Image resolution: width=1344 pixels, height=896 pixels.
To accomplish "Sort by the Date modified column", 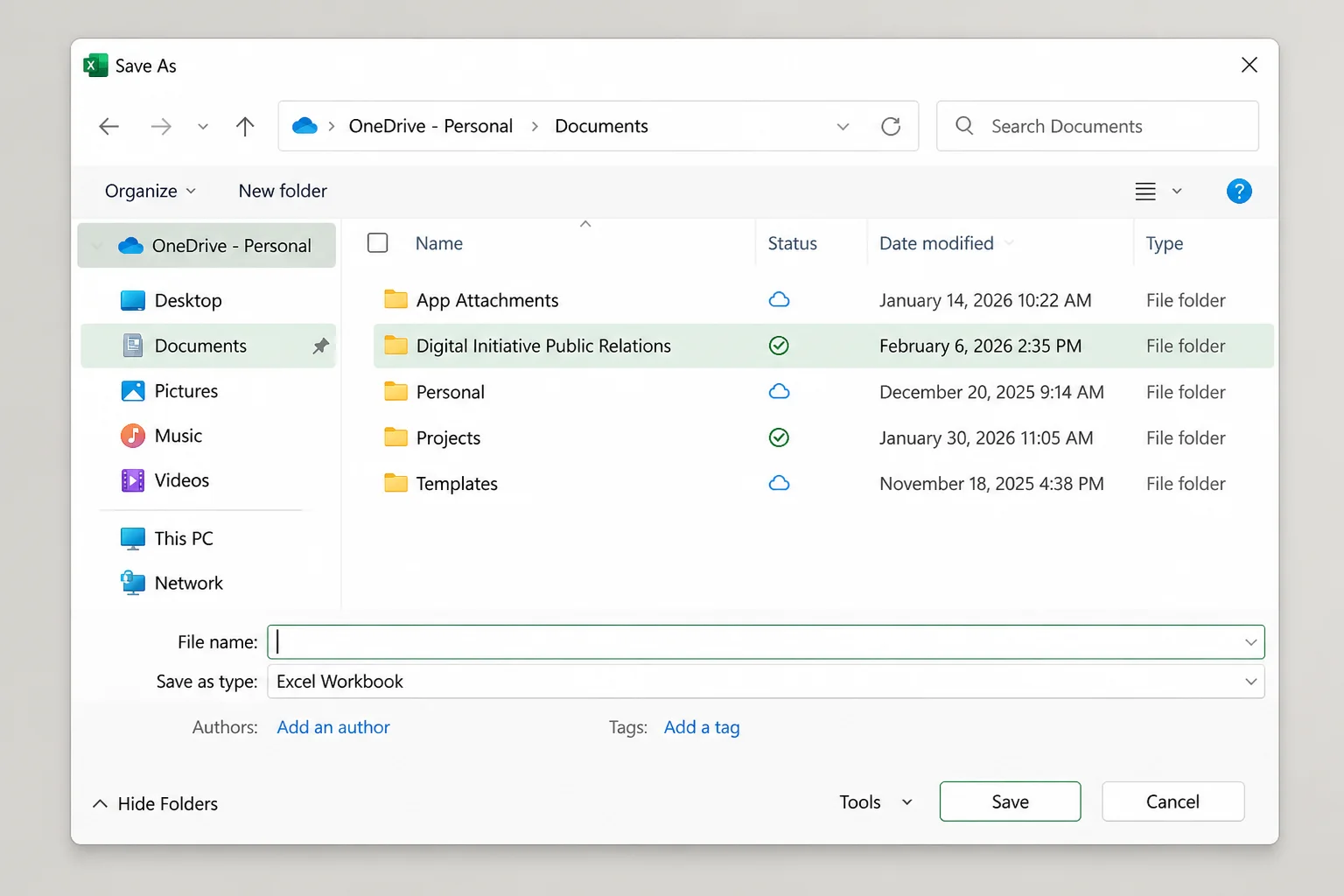I will pyautogui.click(x=936, y=243).
